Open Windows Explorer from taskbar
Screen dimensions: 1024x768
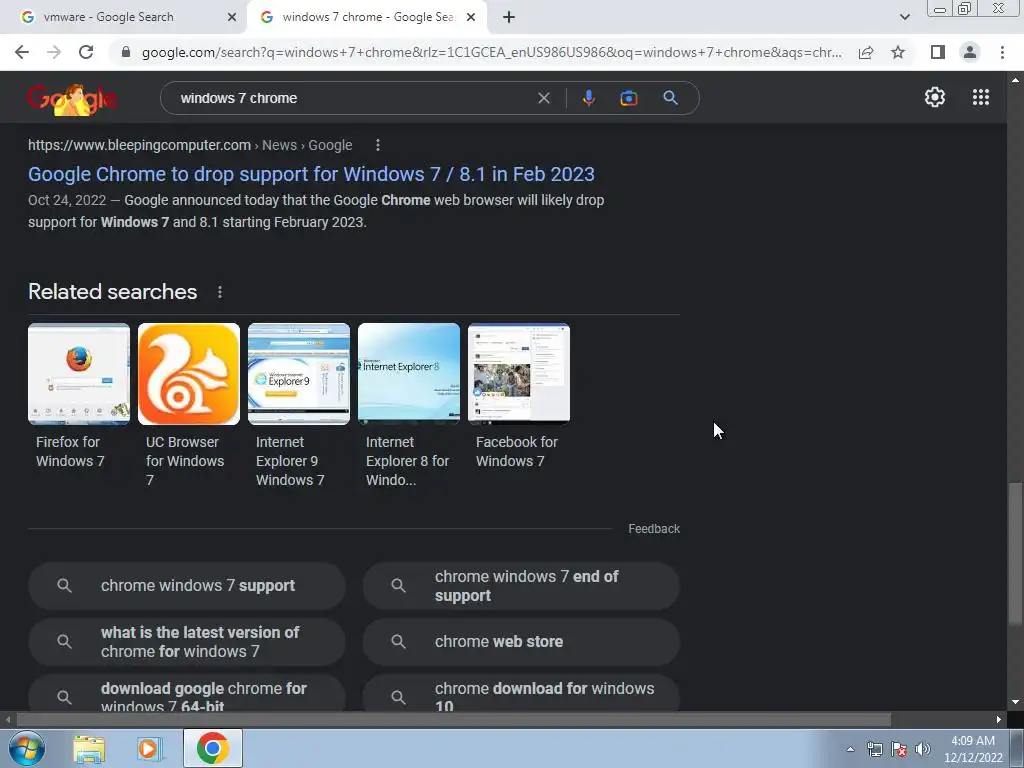pos(89,749)
